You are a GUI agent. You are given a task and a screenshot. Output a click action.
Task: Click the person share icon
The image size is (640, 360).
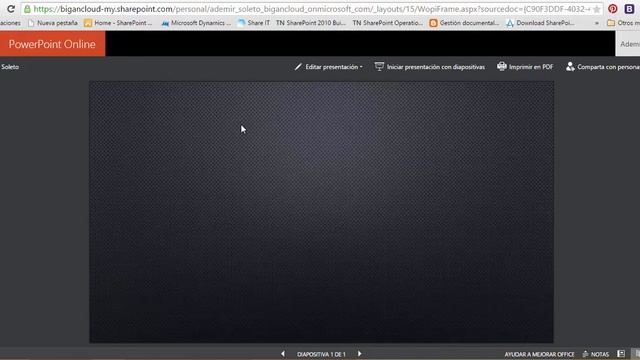pos(570,67)
